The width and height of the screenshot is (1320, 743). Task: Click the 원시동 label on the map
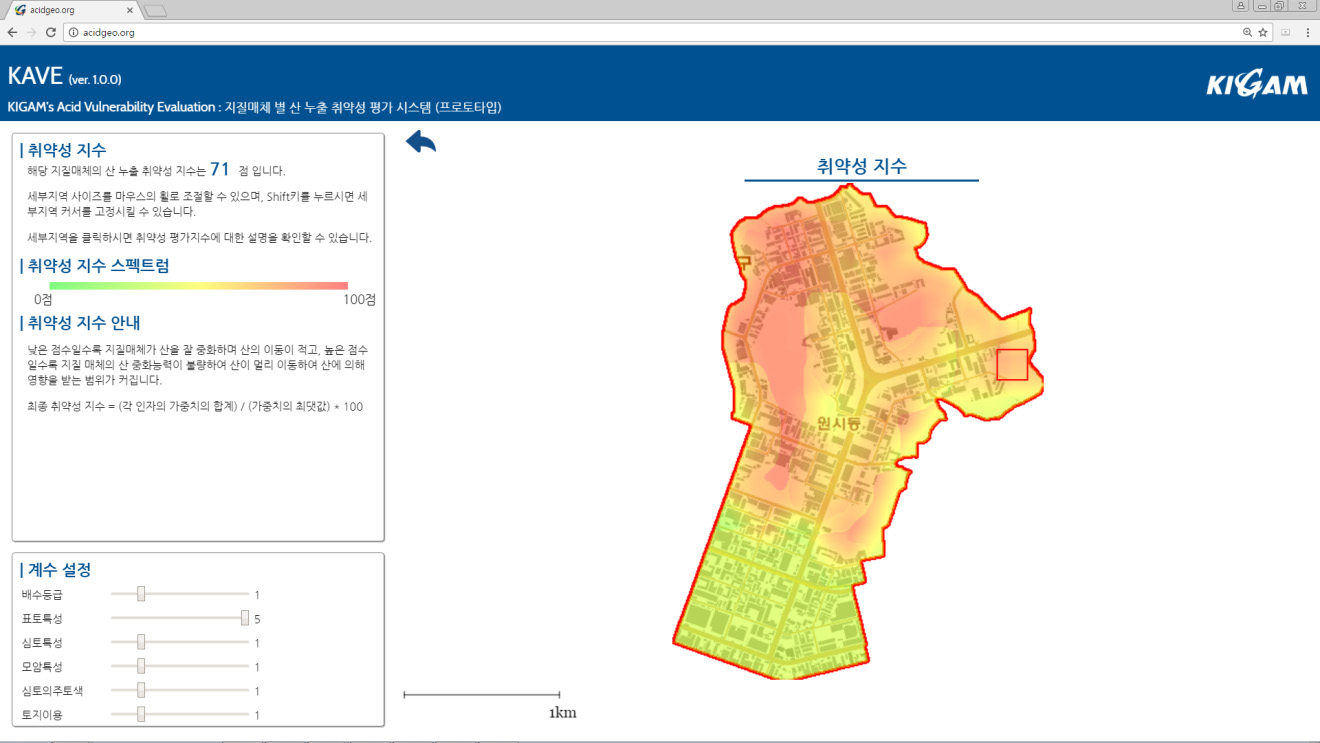(838, 424)
